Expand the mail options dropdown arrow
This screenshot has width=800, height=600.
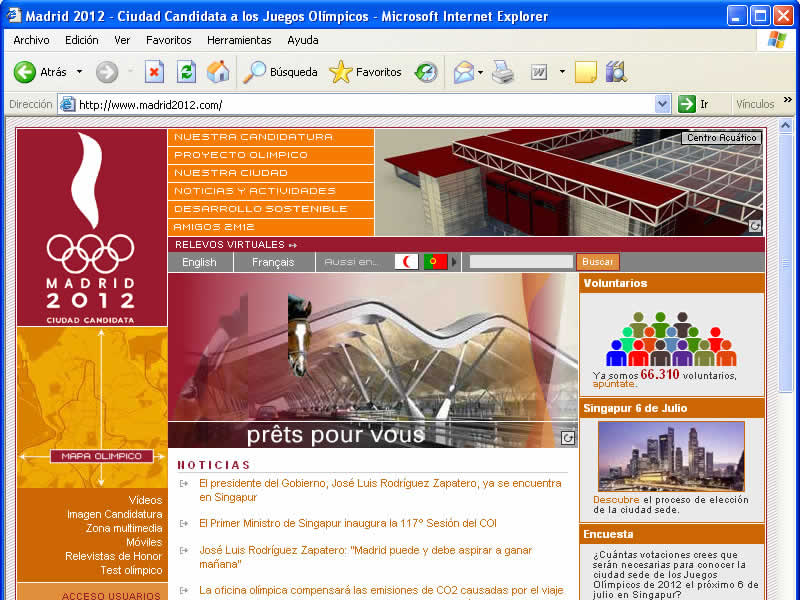pyautogui.click(x=481, y=72)
